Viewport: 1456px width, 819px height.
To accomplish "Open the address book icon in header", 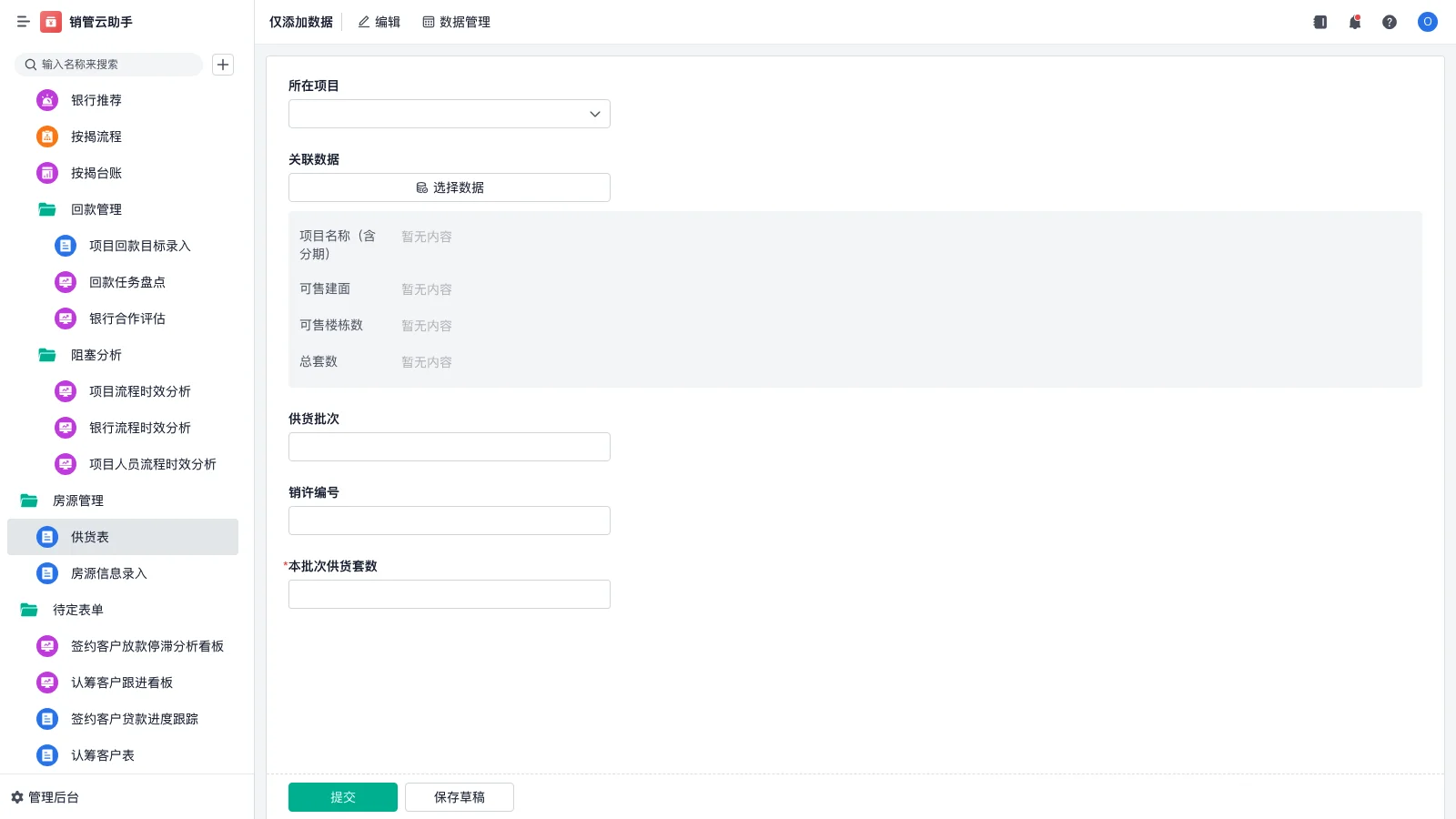I will tap(1319, 22).
